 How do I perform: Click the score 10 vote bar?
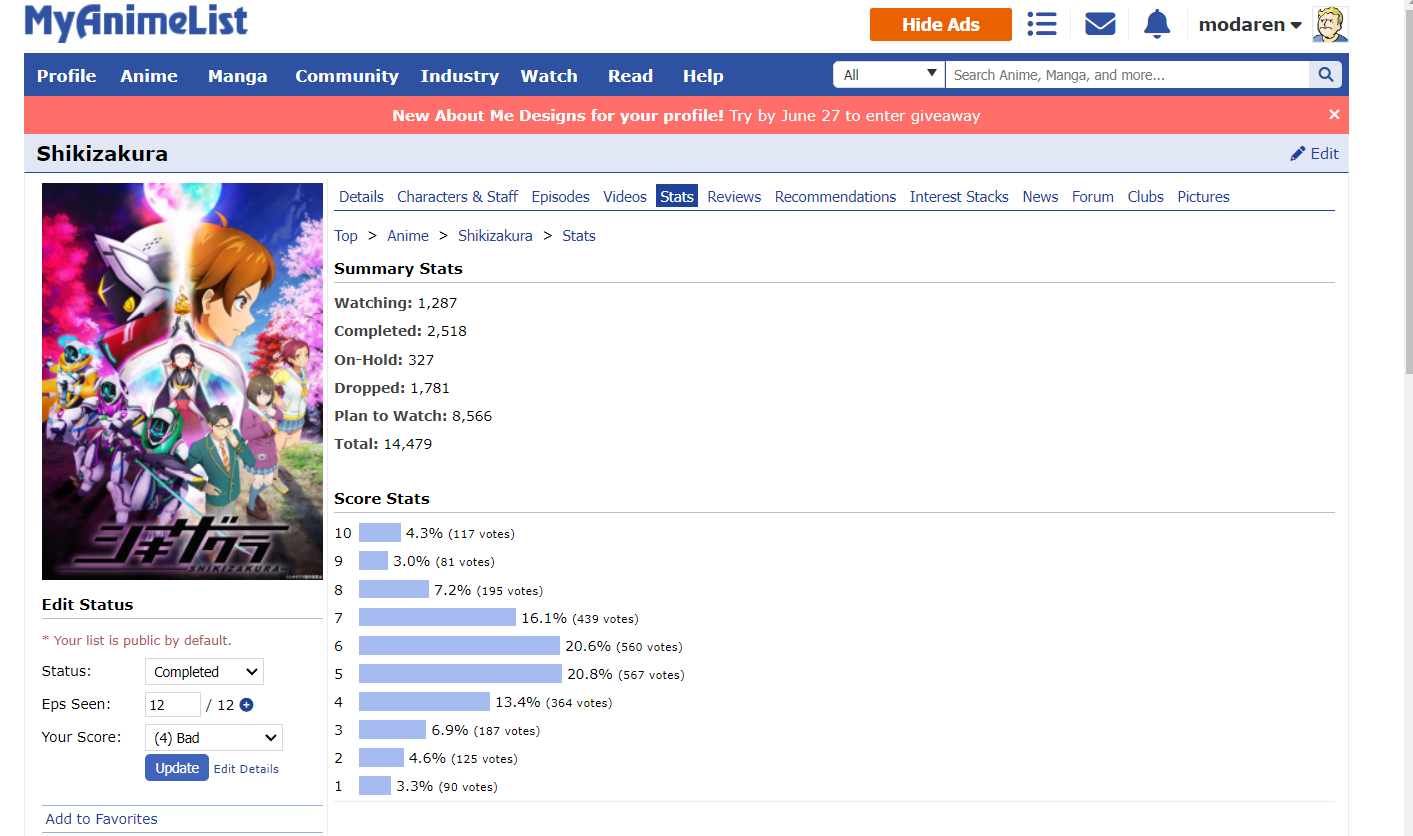tap(380, 534)
